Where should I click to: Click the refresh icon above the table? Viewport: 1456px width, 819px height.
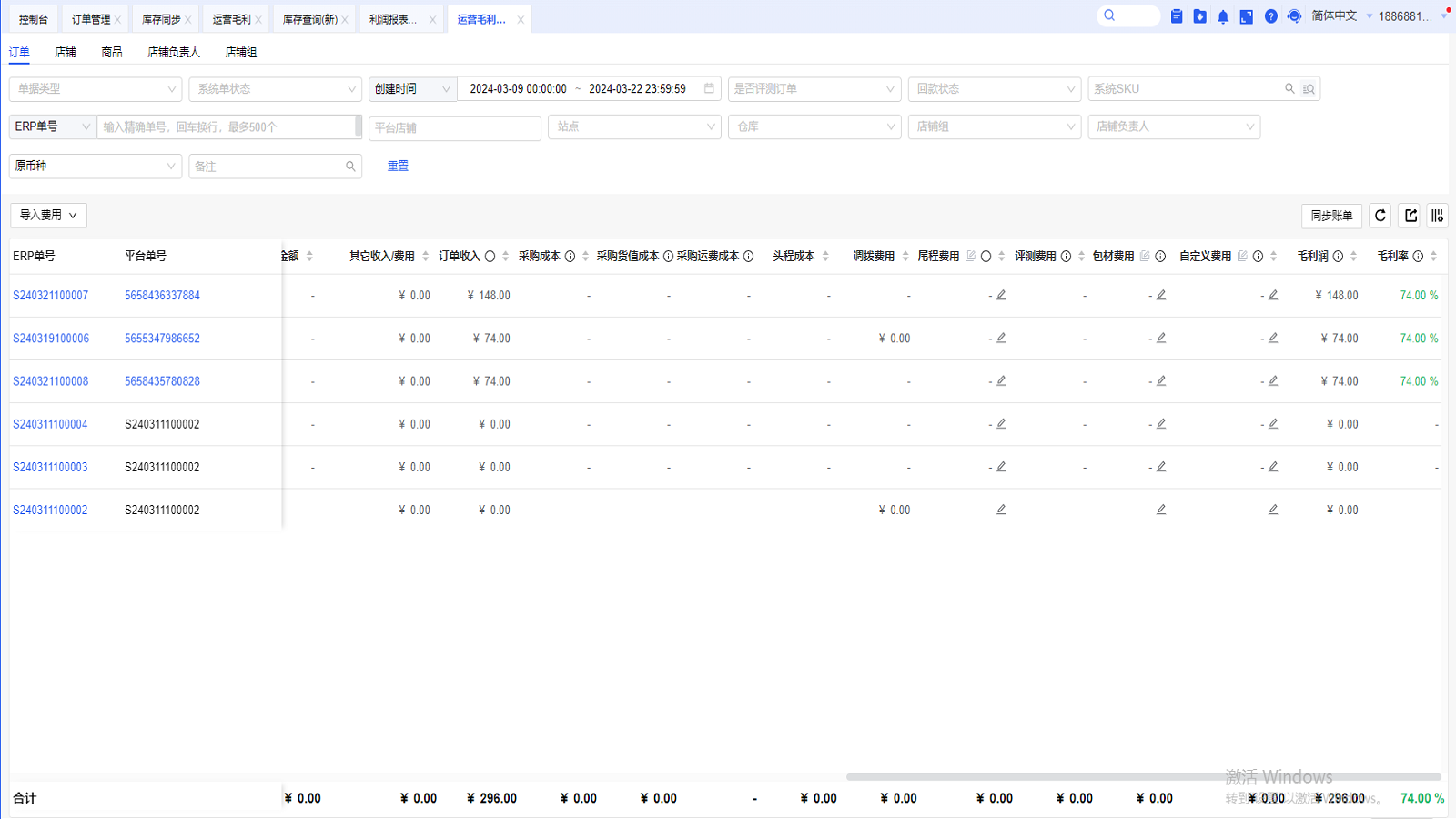click(x=1380, y=216)
